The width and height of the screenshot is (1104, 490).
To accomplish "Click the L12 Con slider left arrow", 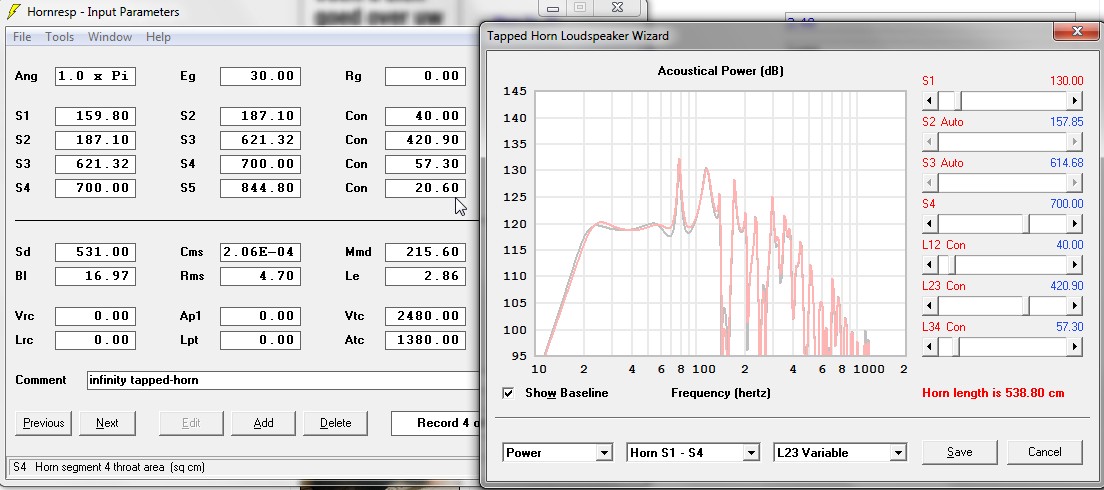I will point(929,265).
